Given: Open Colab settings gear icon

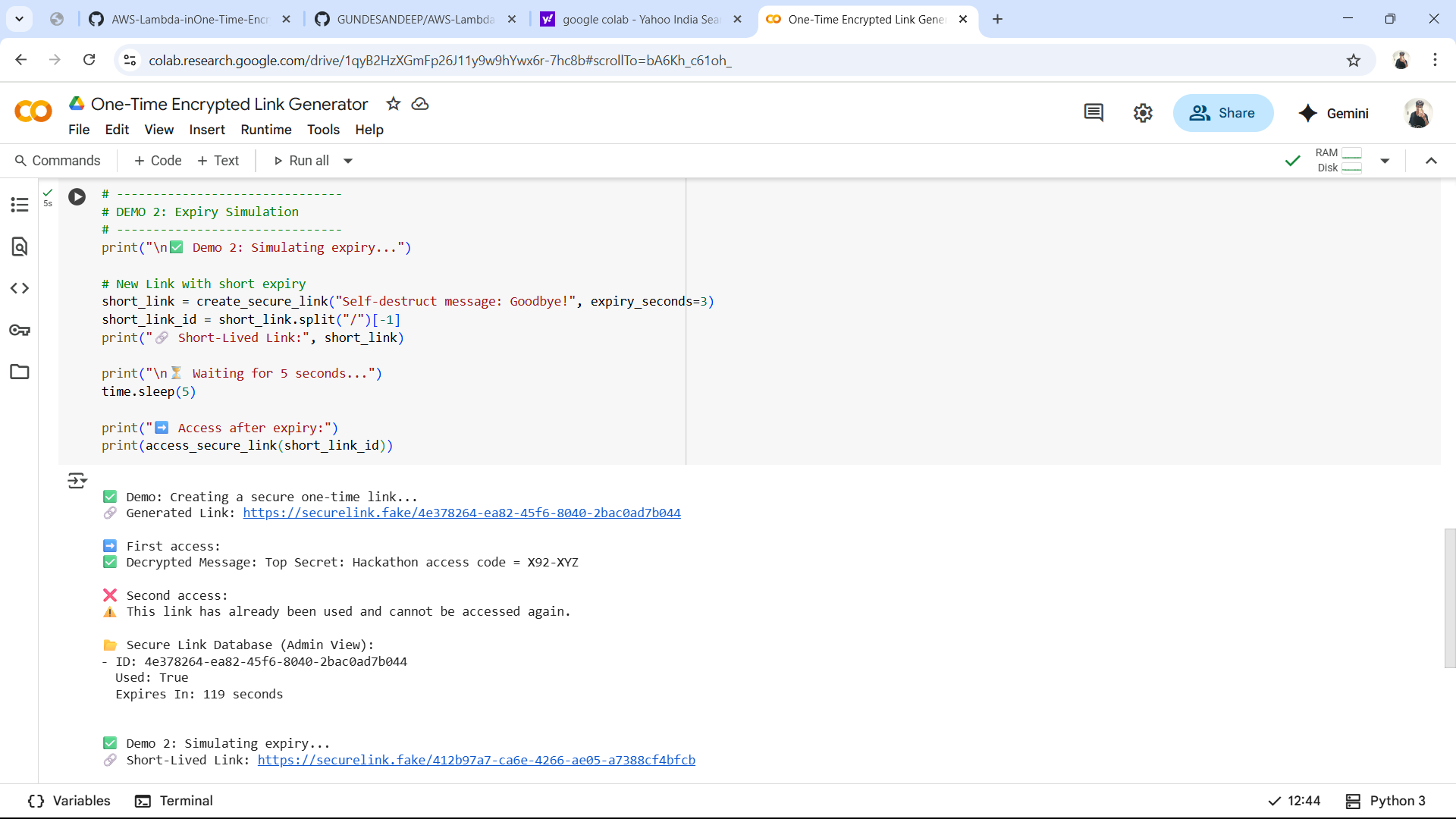Looking at the screenshot, I should (x=1143, y=113).
